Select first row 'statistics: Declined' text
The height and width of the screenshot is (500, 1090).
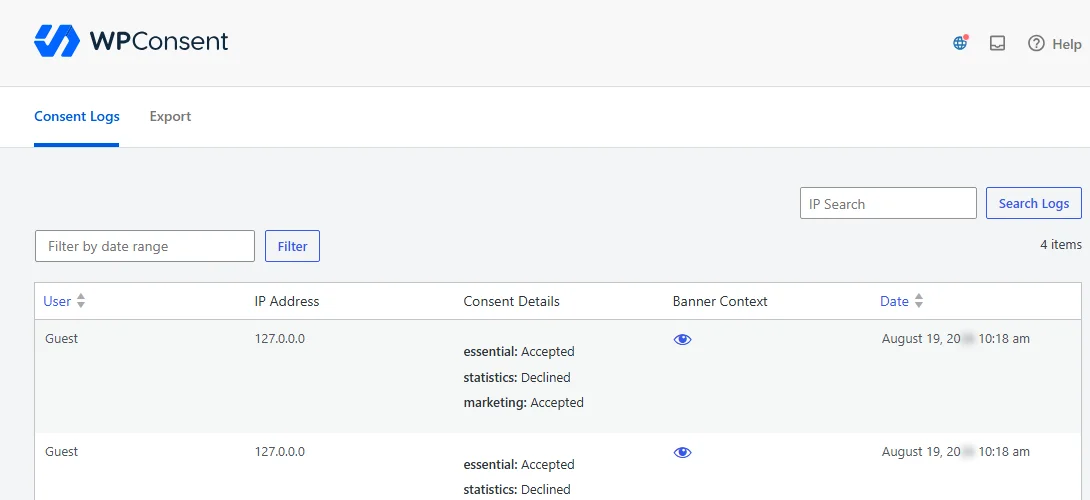click(517, 377)
